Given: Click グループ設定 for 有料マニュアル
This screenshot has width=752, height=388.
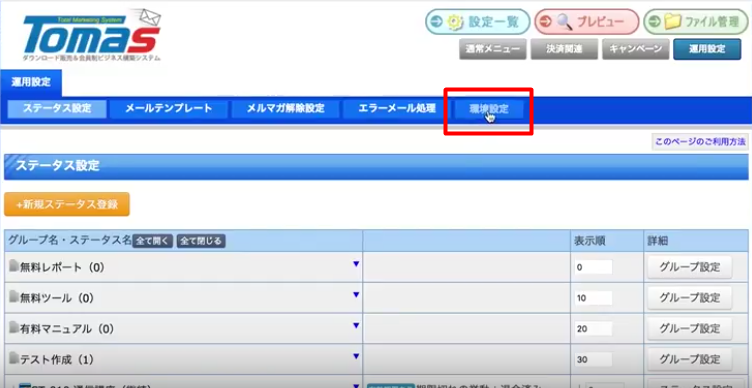Looking at the screenshot, I should 690,329.
